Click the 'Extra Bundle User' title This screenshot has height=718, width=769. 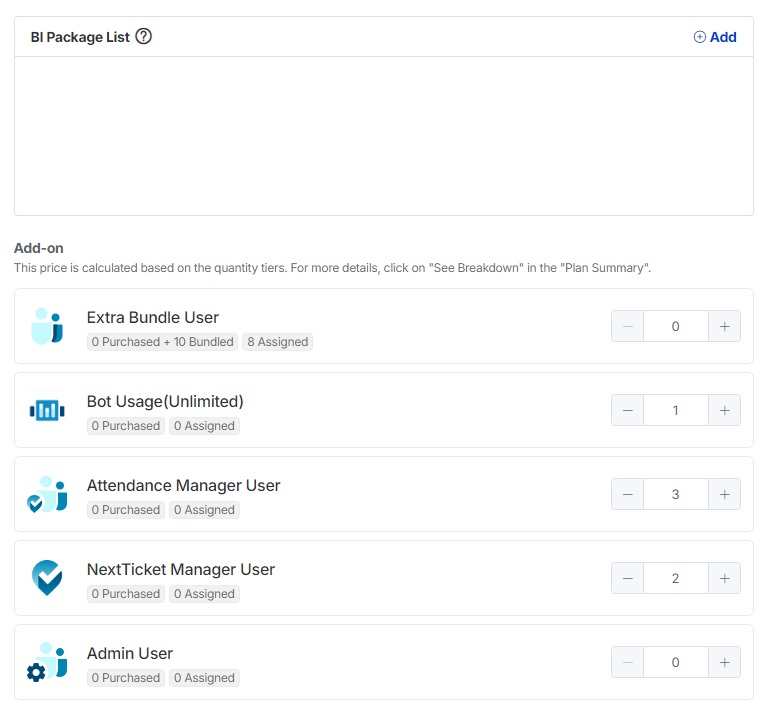[153, 317]
